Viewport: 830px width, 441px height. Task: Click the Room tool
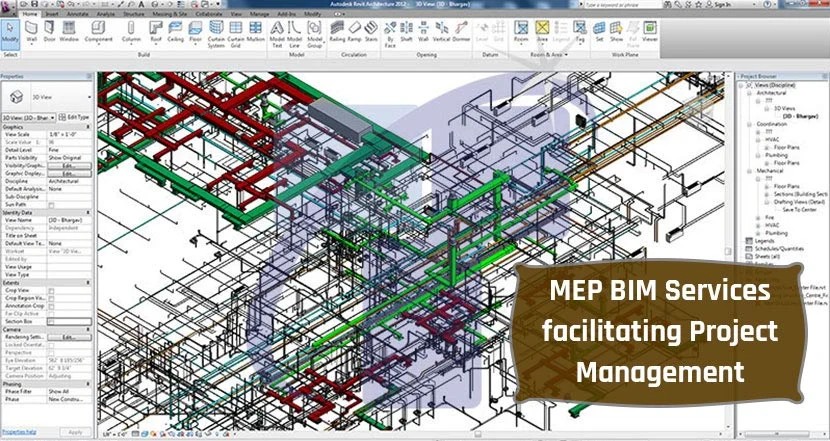pyautogui.click(x=521, y=32)
